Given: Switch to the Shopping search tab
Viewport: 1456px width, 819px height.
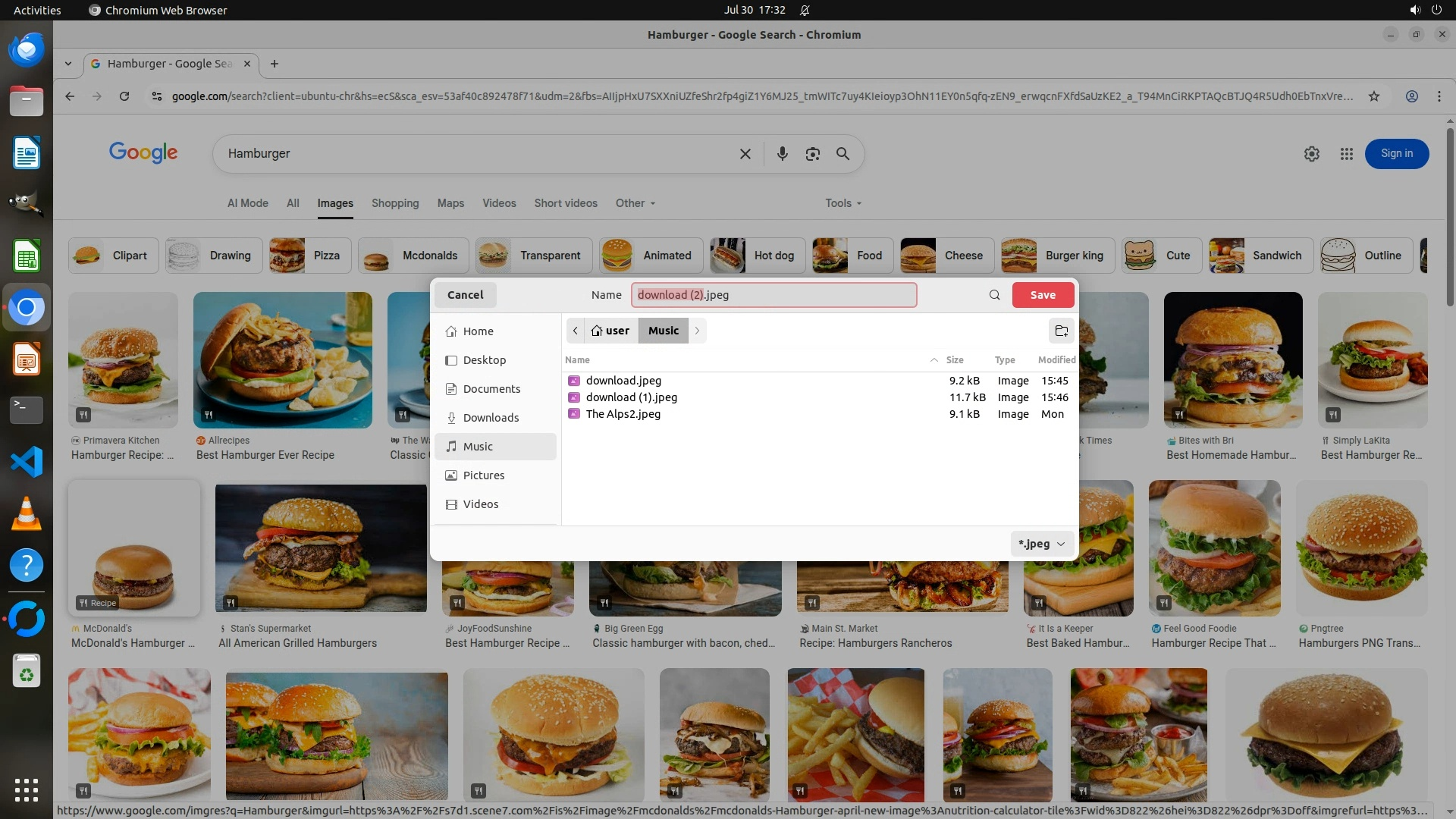Looking at the screenshot, I should tap(394, 203).
